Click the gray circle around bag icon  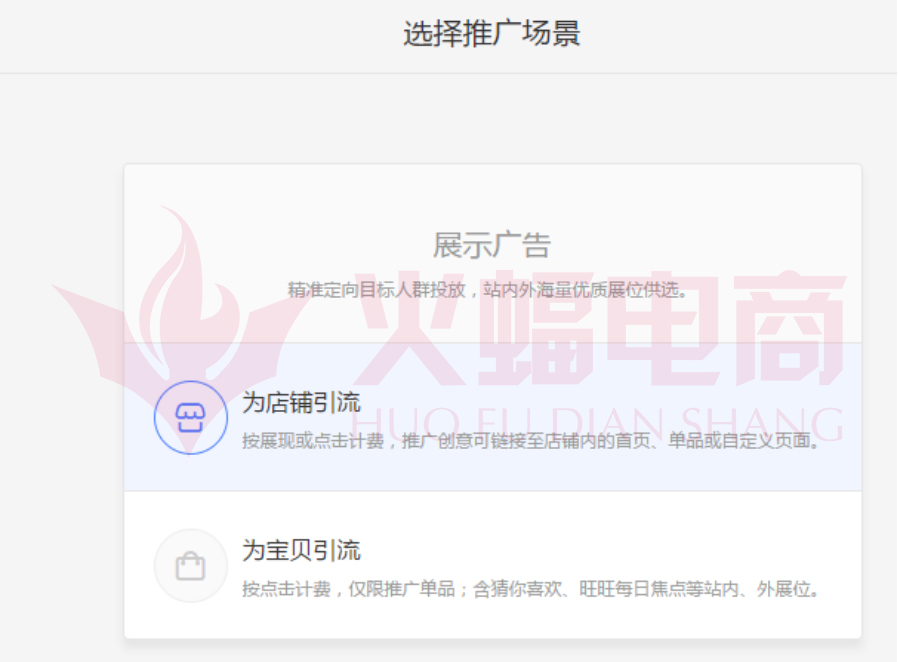190,566
